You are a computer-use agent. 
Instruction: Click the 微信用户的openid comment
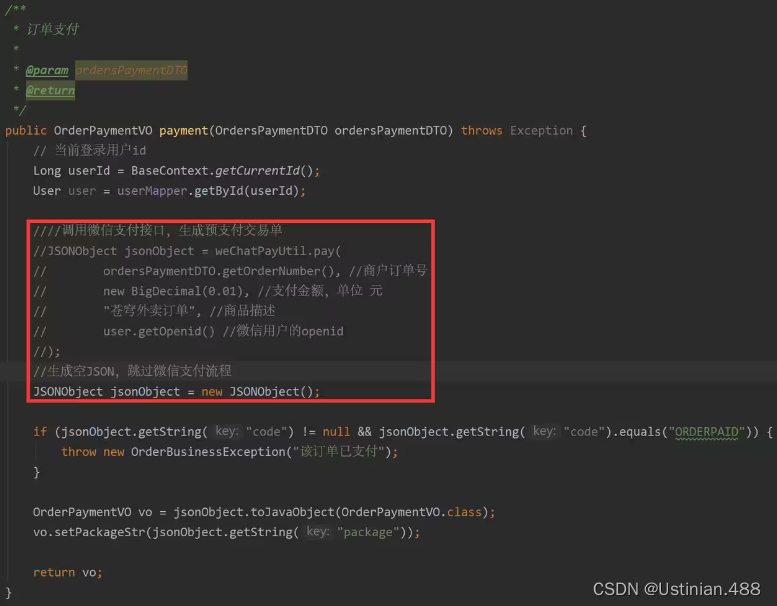(x=283, y=331)
